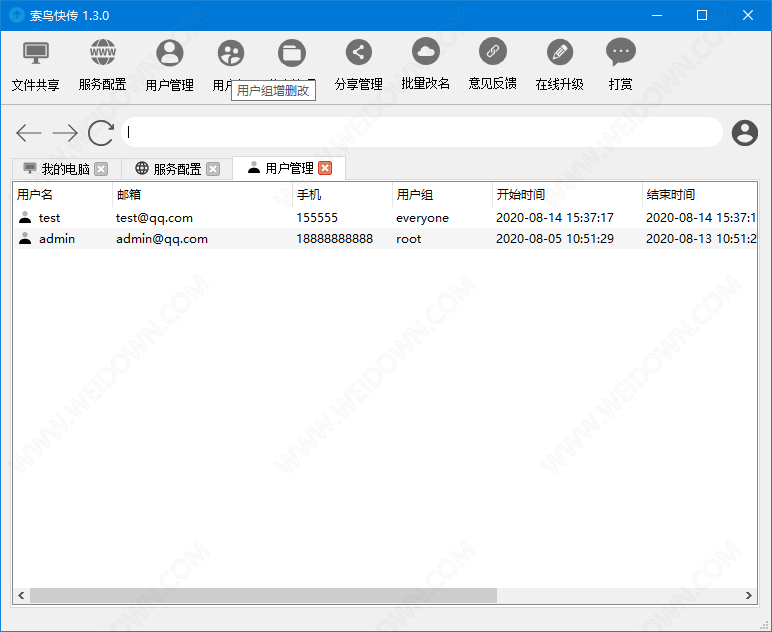The width and height of the screenshot is (772, 632).
Task: Click horizontal scrollbar right arrow
Action: tap(749, 595)
